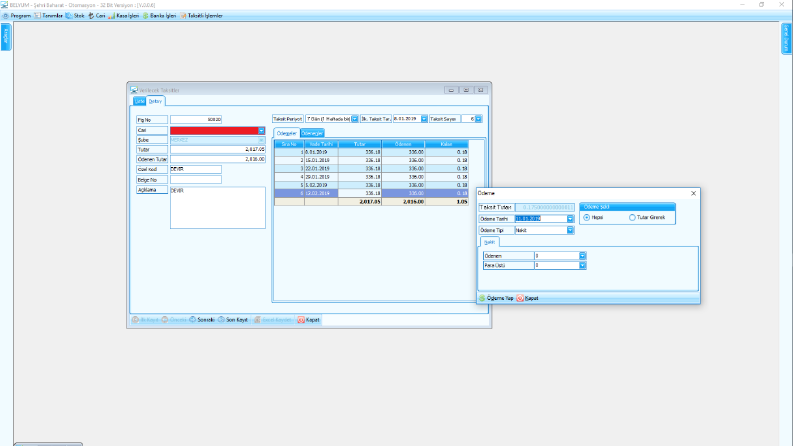Open the Banka İşleri menu
This screenshot has width=793, height=446.
tap(159, 16)
